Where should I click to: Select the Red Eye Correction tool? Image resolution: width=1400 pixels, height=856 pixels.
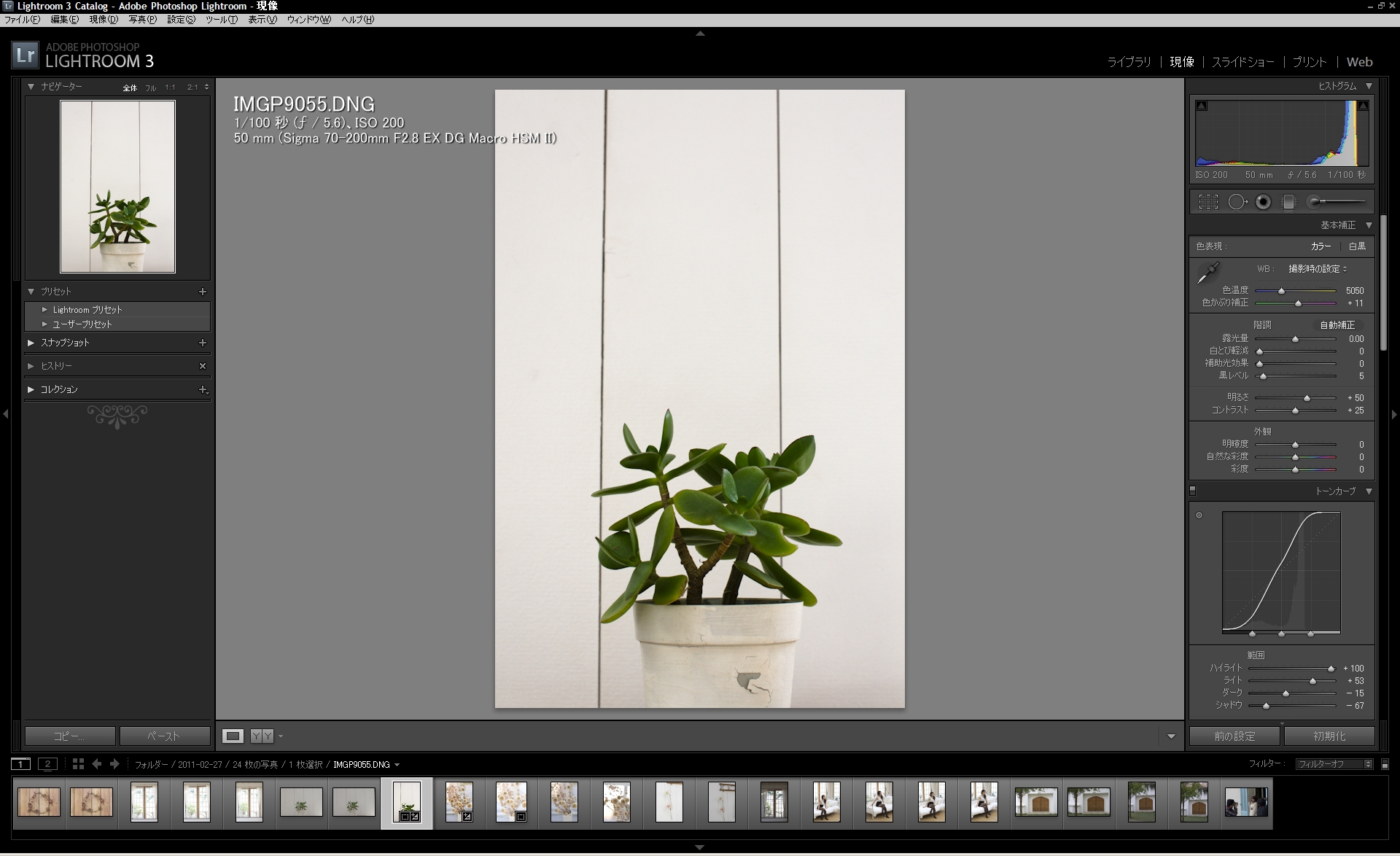click(1263, 201)
